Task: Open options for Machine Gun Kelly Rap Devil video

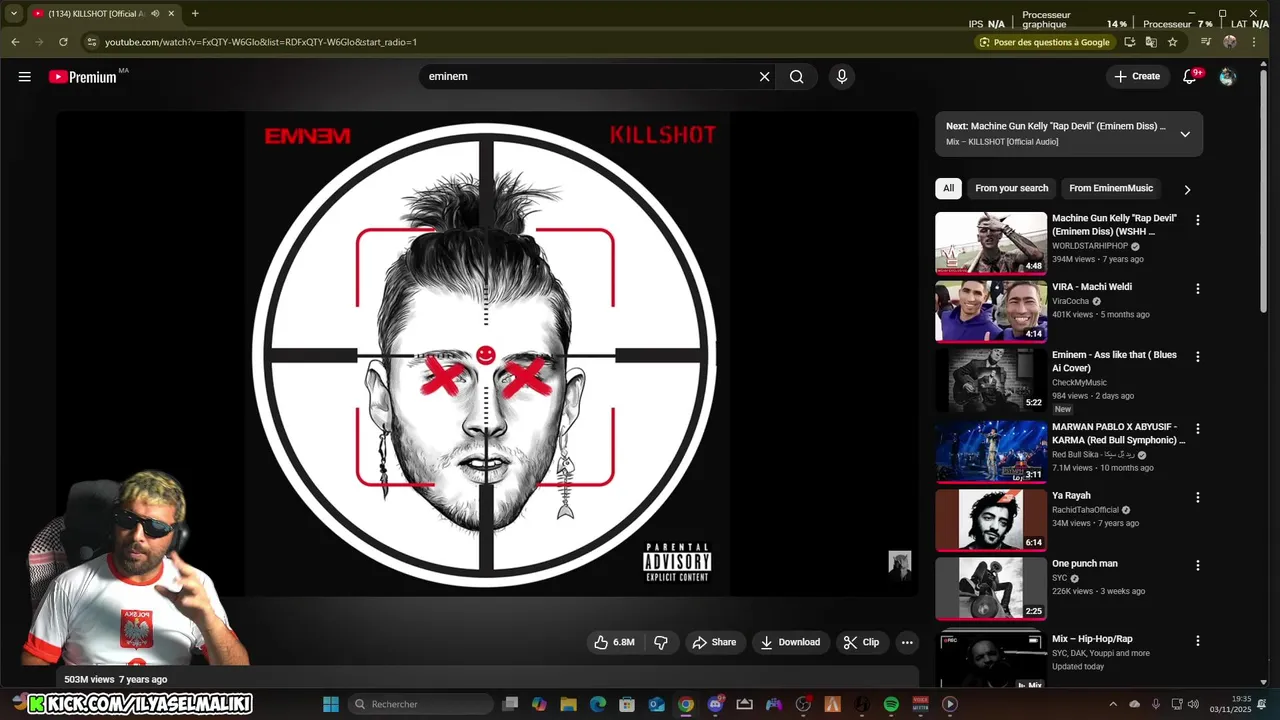Action: pyautogui.click(x=1198, y=220)
